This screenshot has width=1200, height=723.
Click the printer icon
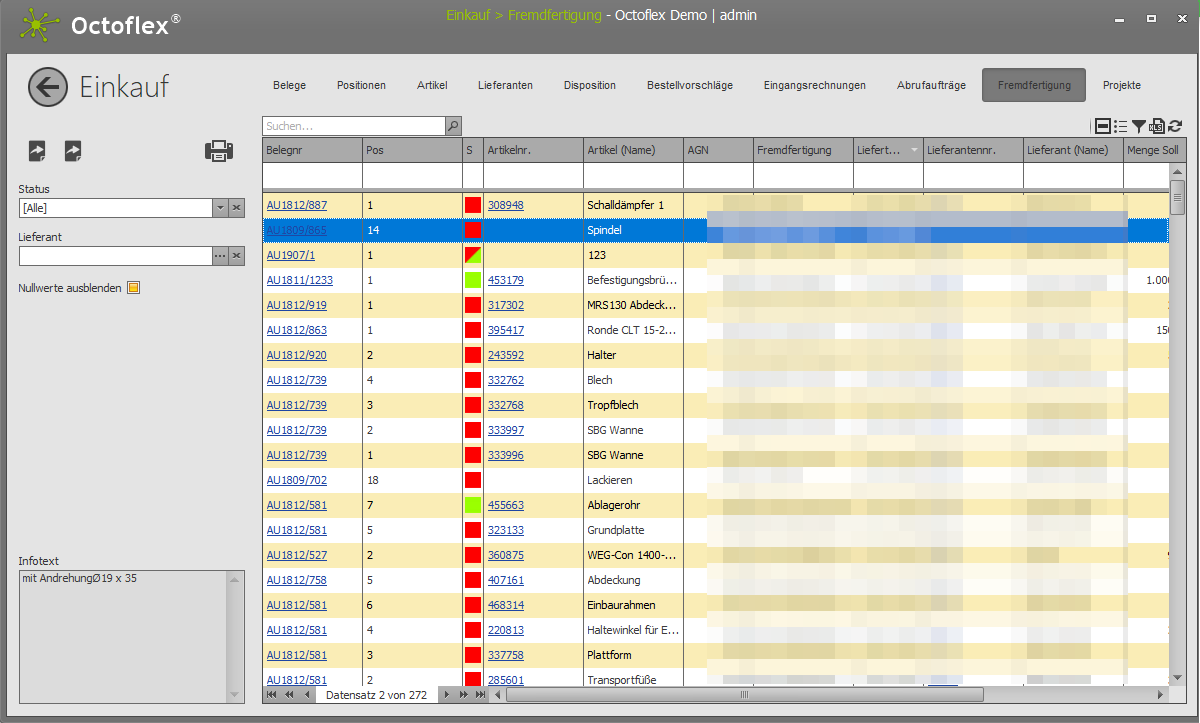tap(219, 151)
